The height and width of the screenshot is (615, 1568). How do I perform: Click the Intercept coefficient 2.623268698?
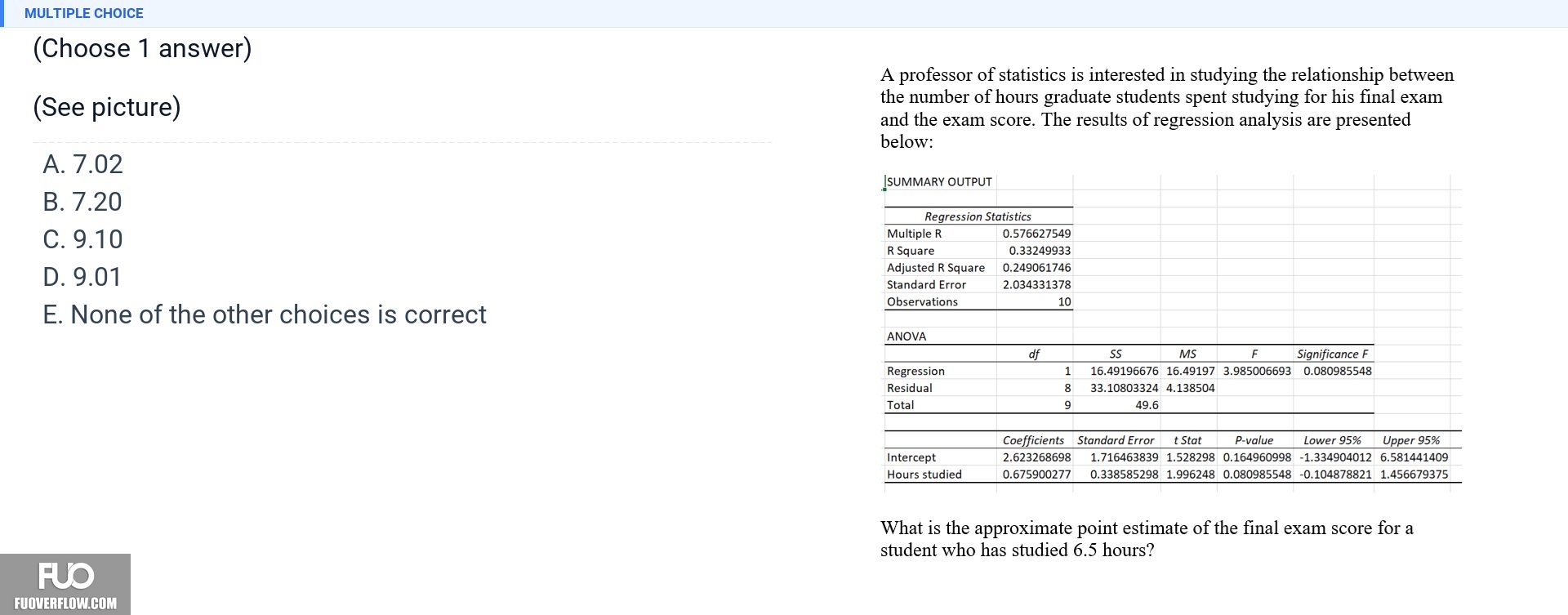[x=1036, y=457]
